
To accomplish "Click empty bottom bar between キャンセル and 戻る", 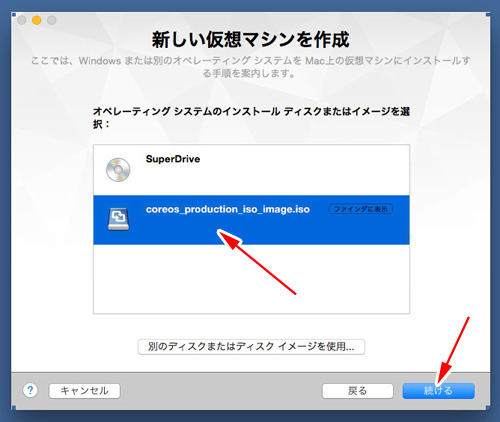I will point(221,391).
